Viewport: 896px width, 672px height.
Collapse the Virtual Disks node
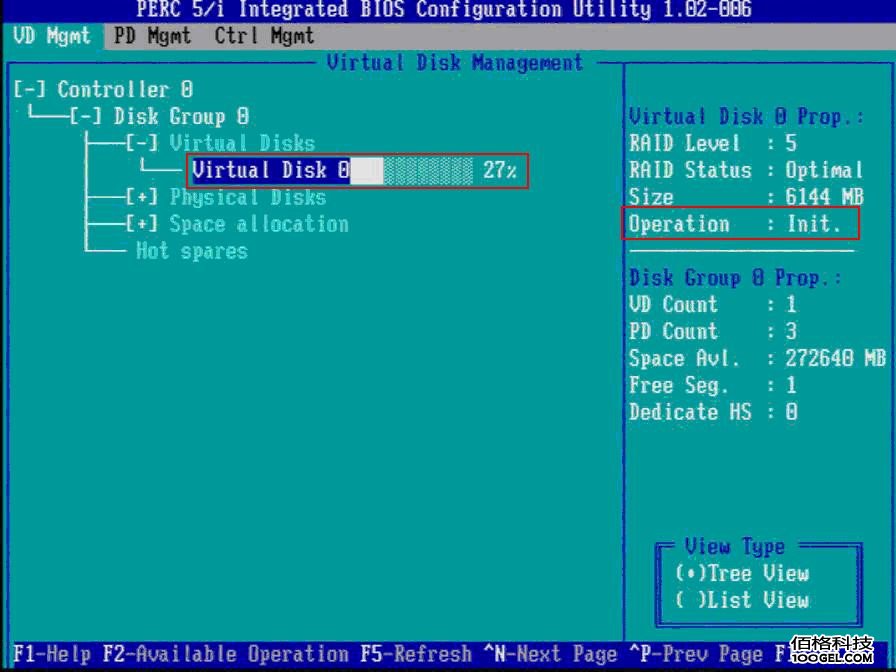[142, 143]
